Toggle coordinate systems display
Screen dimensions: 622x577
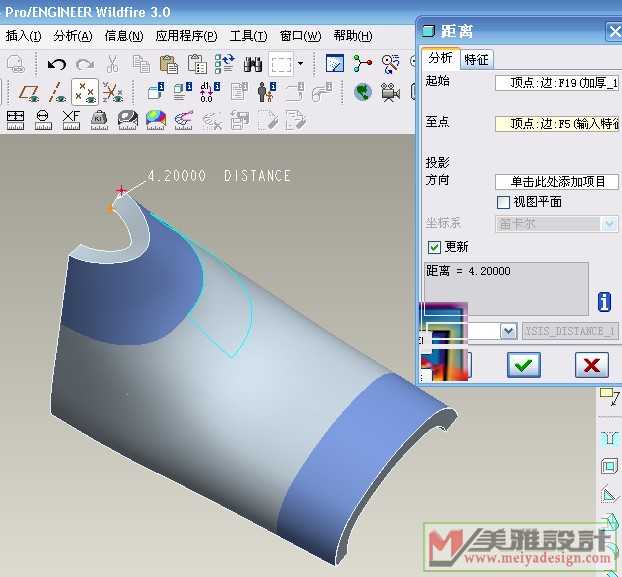(113, 93)
